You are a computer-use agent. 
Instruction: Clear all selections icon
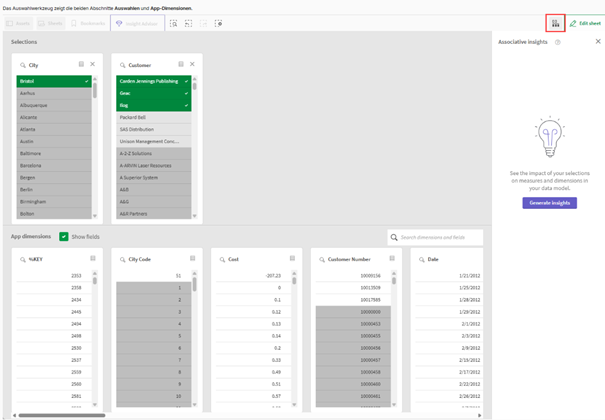click(218, 24)
